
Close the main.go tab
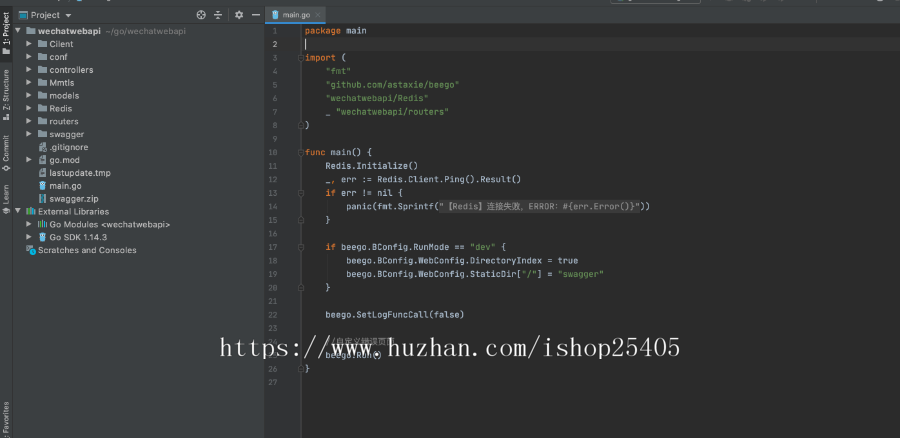[318, 15]
